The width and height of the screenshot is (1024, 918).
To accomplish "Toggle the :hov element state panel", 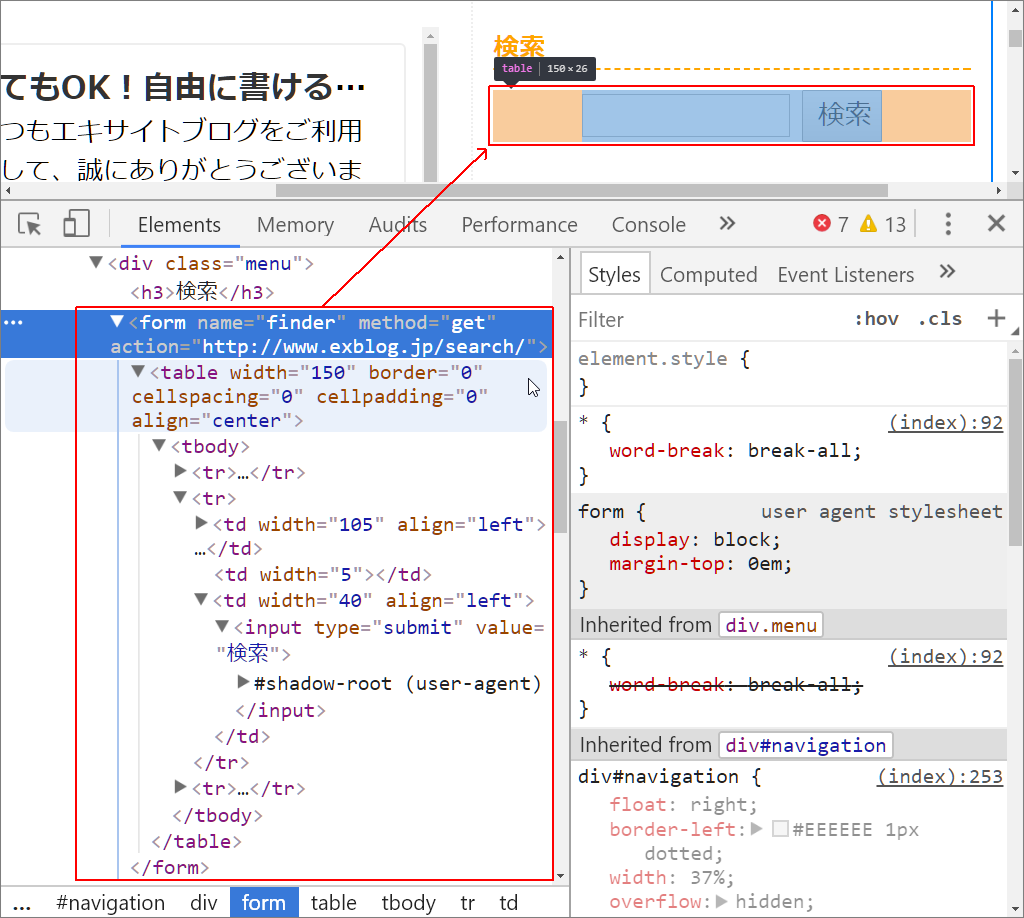I will pos(876,319).
